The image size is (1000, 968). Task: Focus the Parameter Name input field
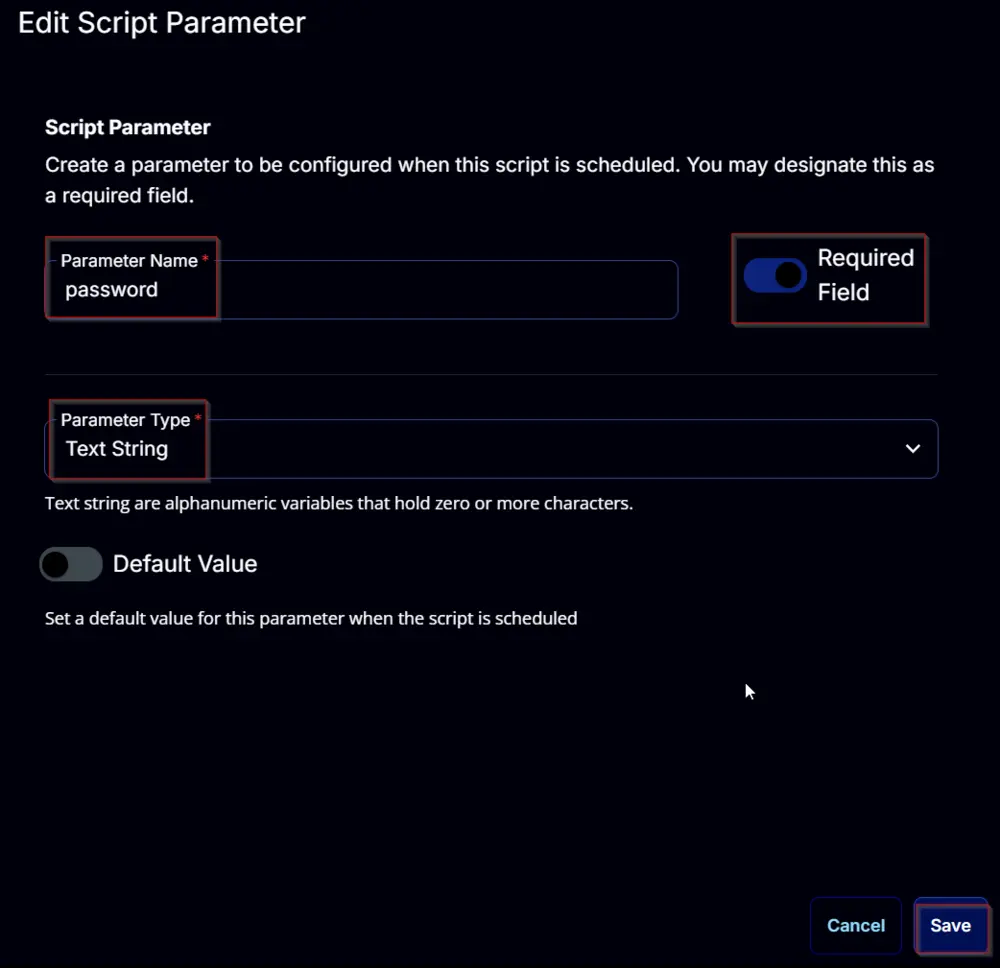(362, 290)
